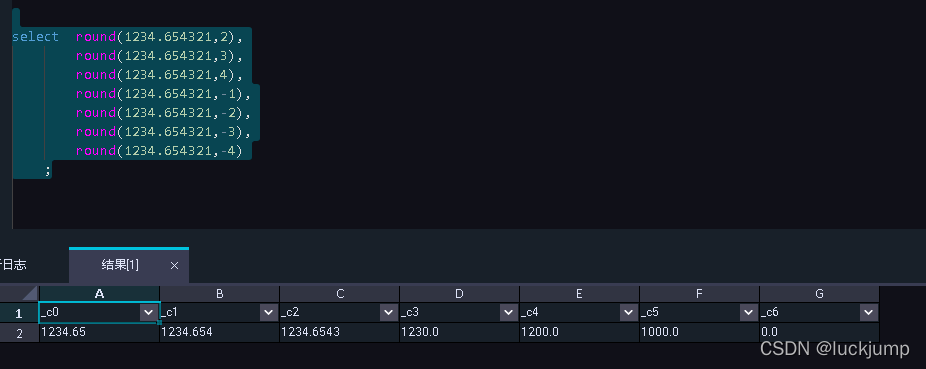
Task: Click the _c0 header cell text
Action: 51,312
